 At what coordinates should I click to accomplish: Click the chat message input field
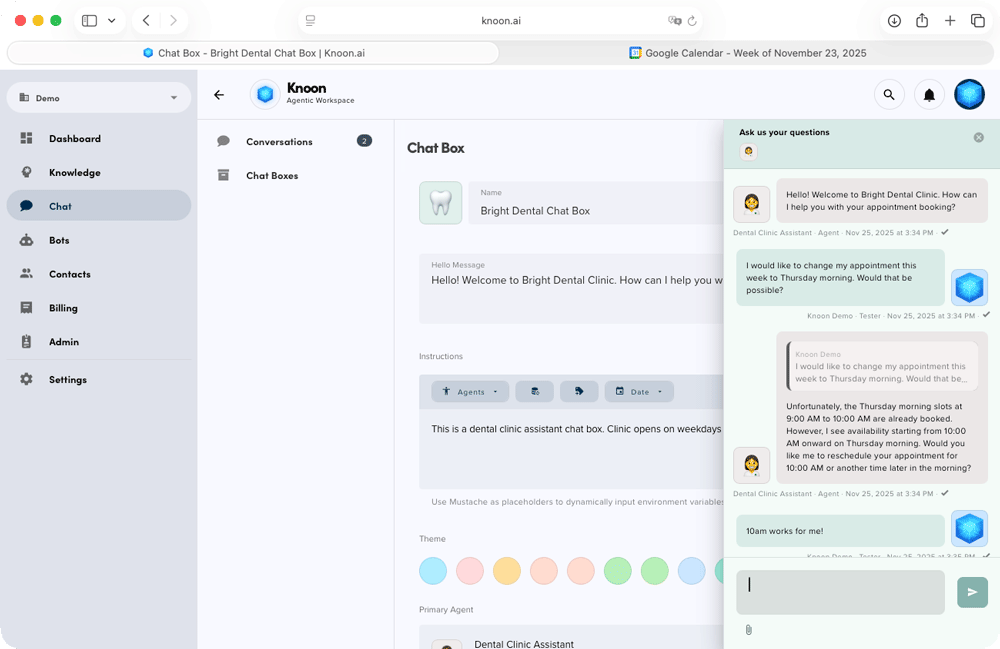[x=840, y=592]
